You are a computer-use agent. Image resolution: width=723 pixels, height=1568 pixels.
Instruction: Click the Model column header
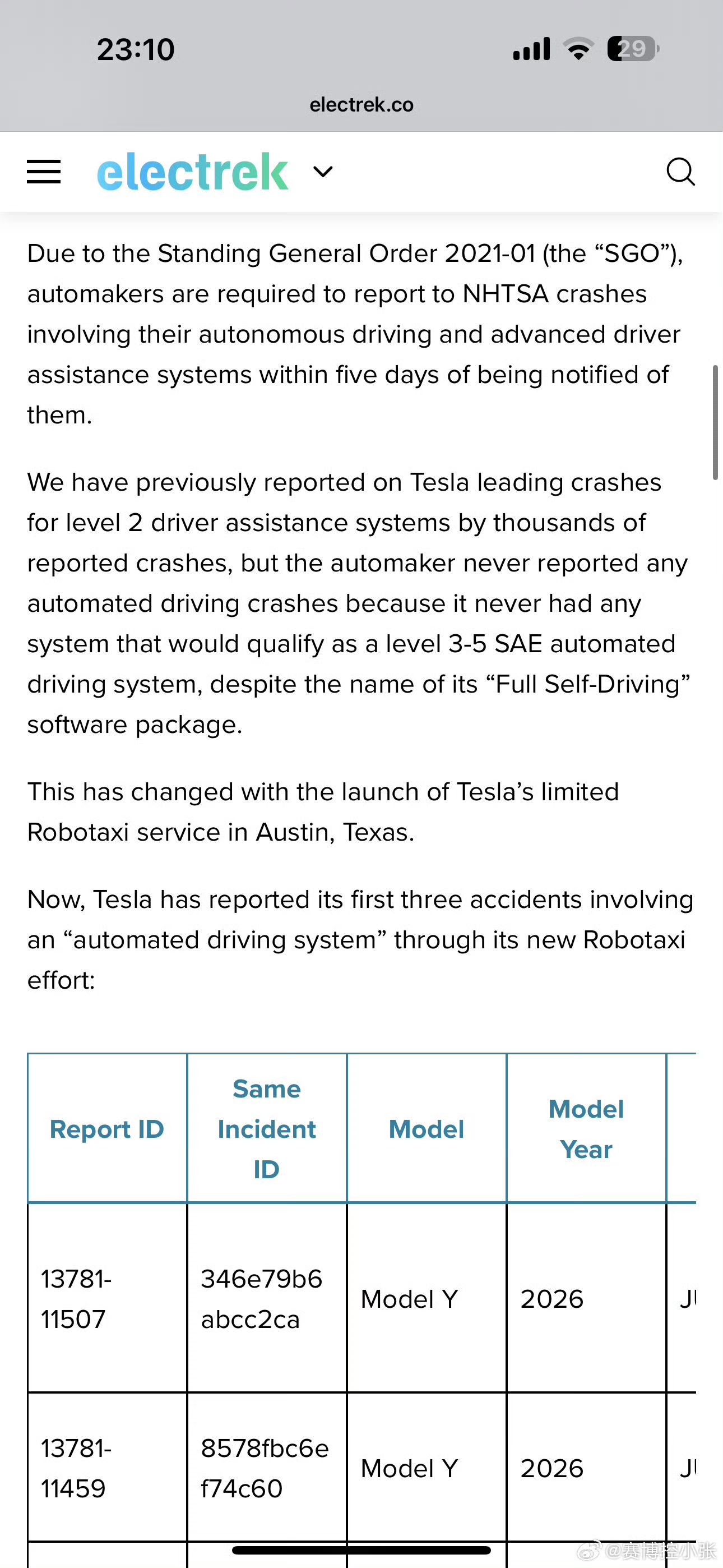pos(426,1129)
